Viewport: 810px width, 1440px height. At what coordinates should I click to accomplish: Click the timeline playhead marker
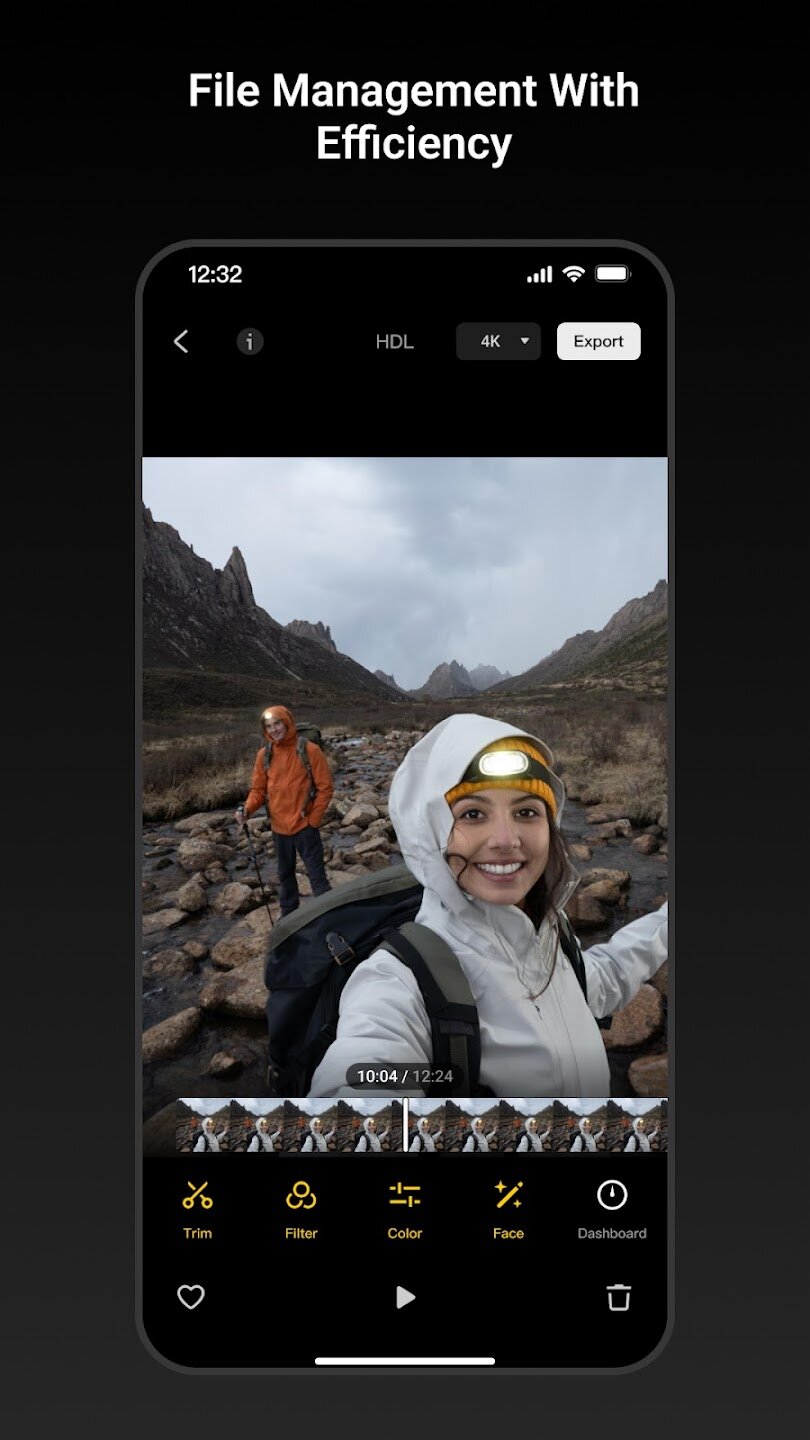405,1125
